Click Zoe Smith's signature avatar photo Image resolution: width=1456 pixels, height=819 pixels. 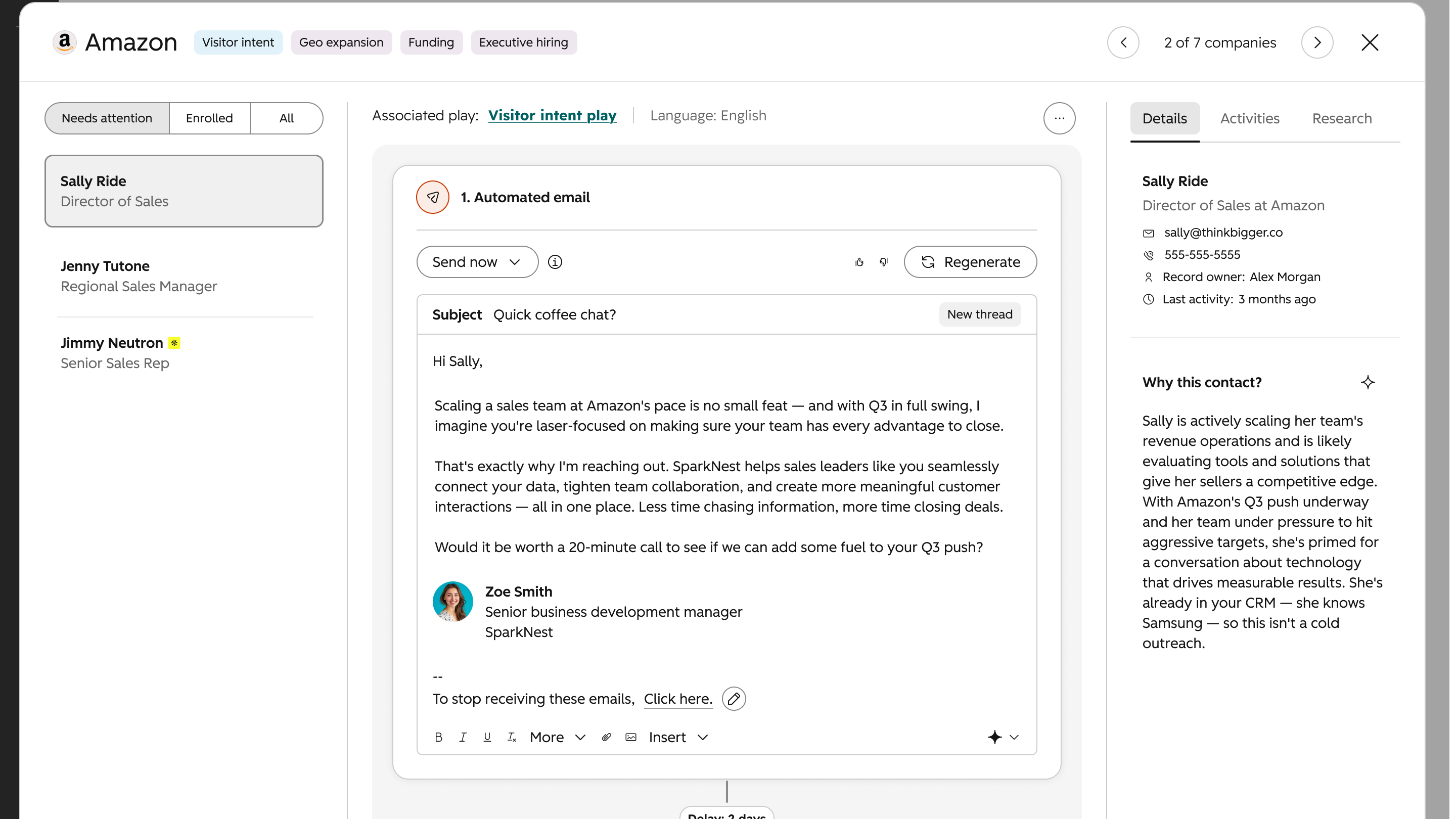click(453, 602)
